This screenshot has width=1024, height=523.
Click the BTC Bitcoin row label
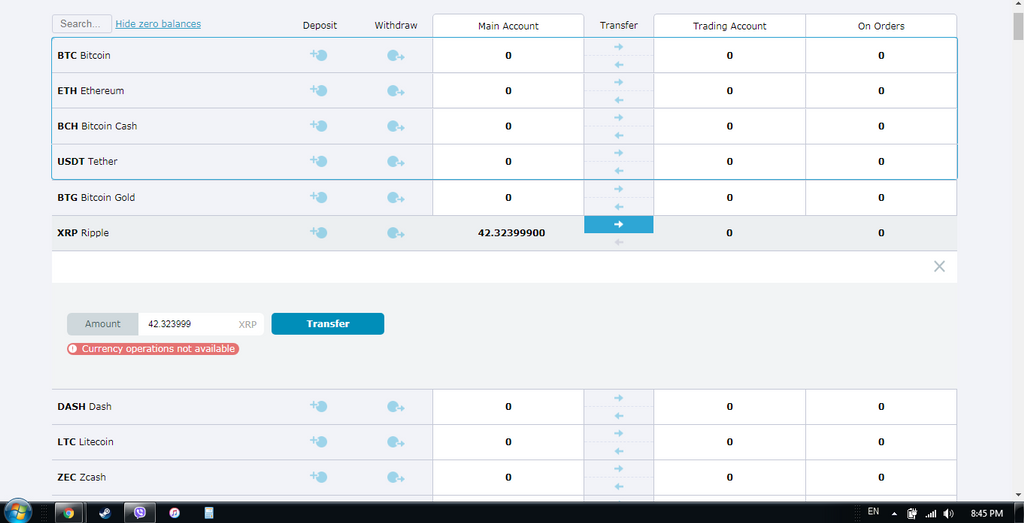(84, 55)
